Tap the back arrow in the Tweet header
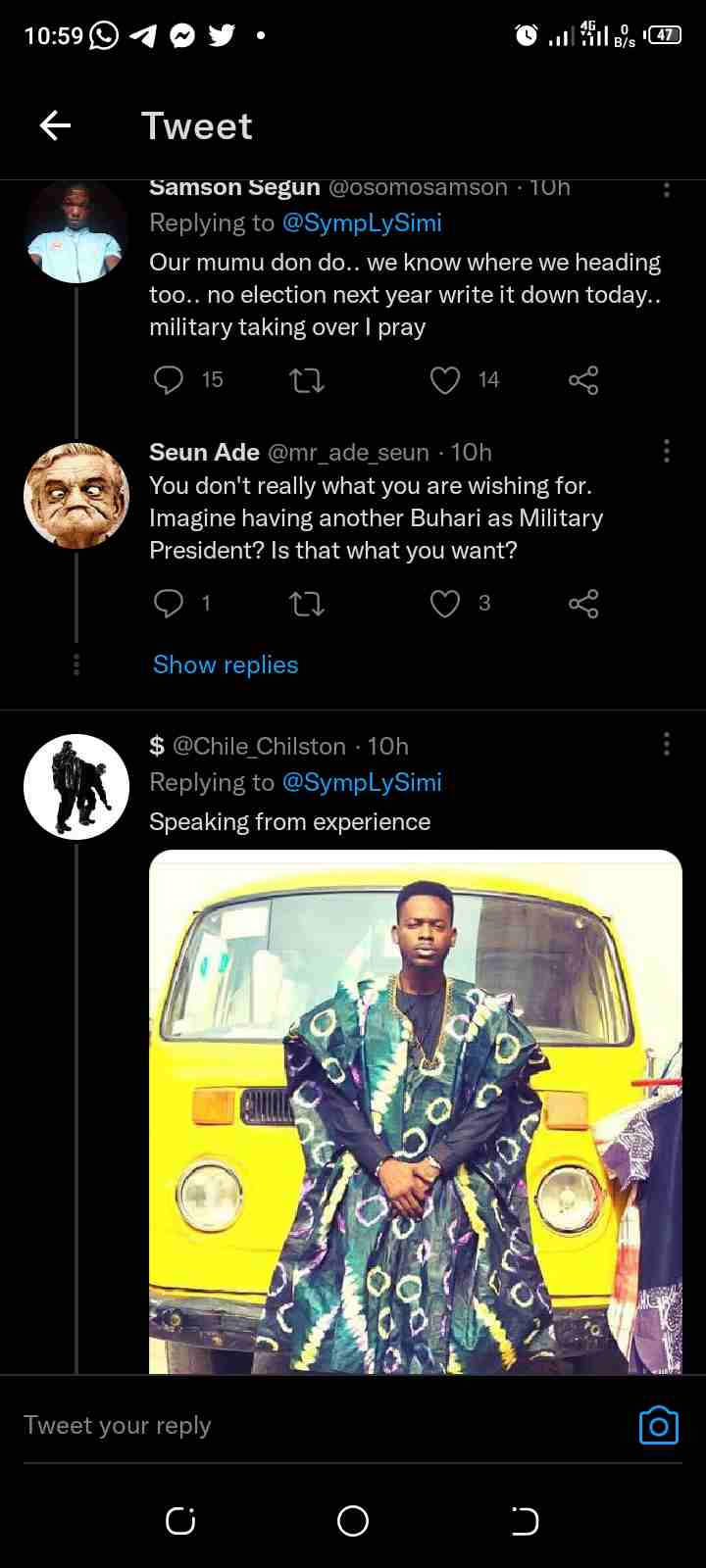The width and height of the screenshot is (706, 1568). [x=56, y=125]
